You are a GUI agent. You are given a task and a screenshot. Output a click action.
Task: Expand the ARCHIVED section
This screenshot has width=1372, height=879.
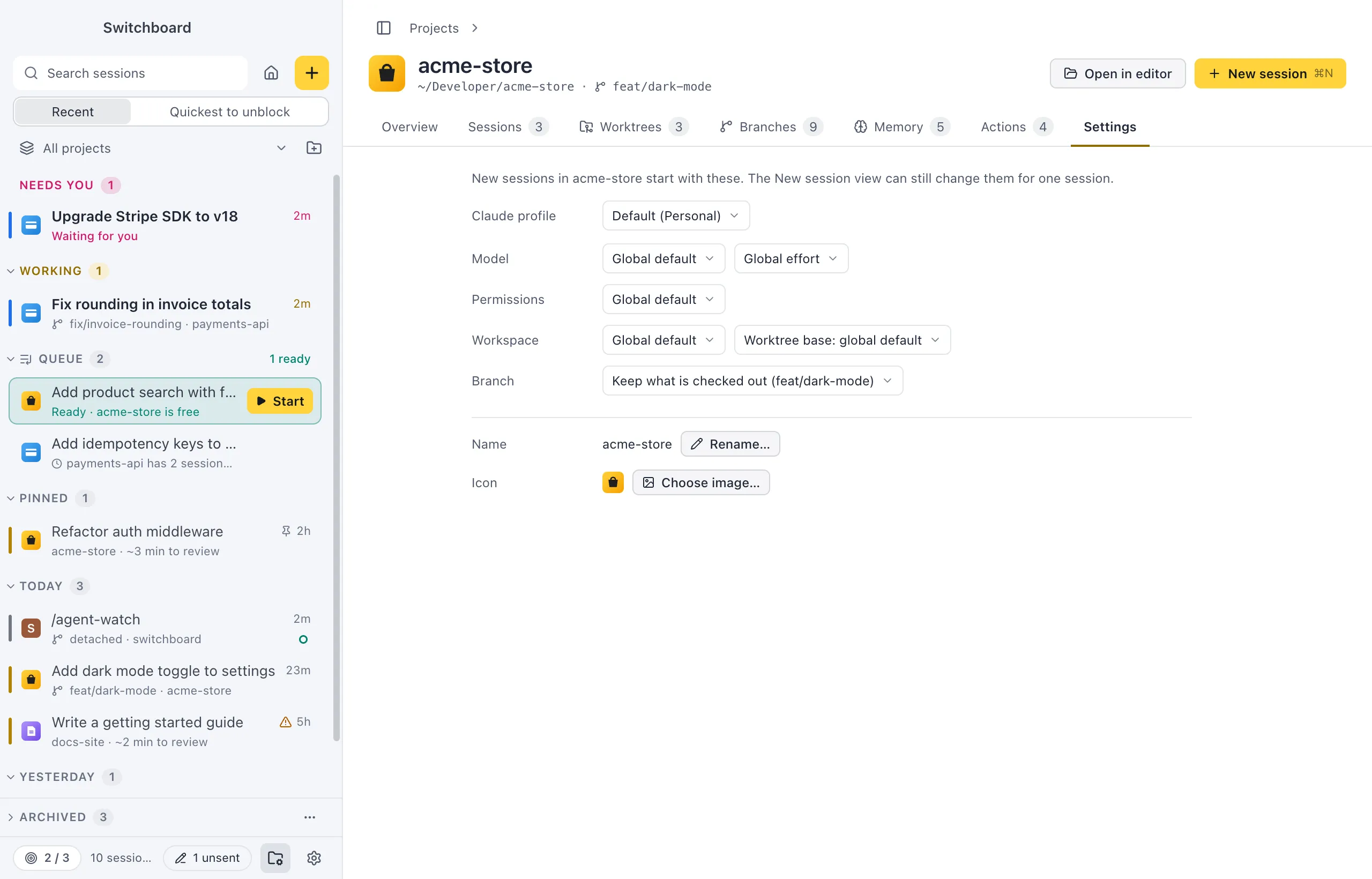[10, 817]
